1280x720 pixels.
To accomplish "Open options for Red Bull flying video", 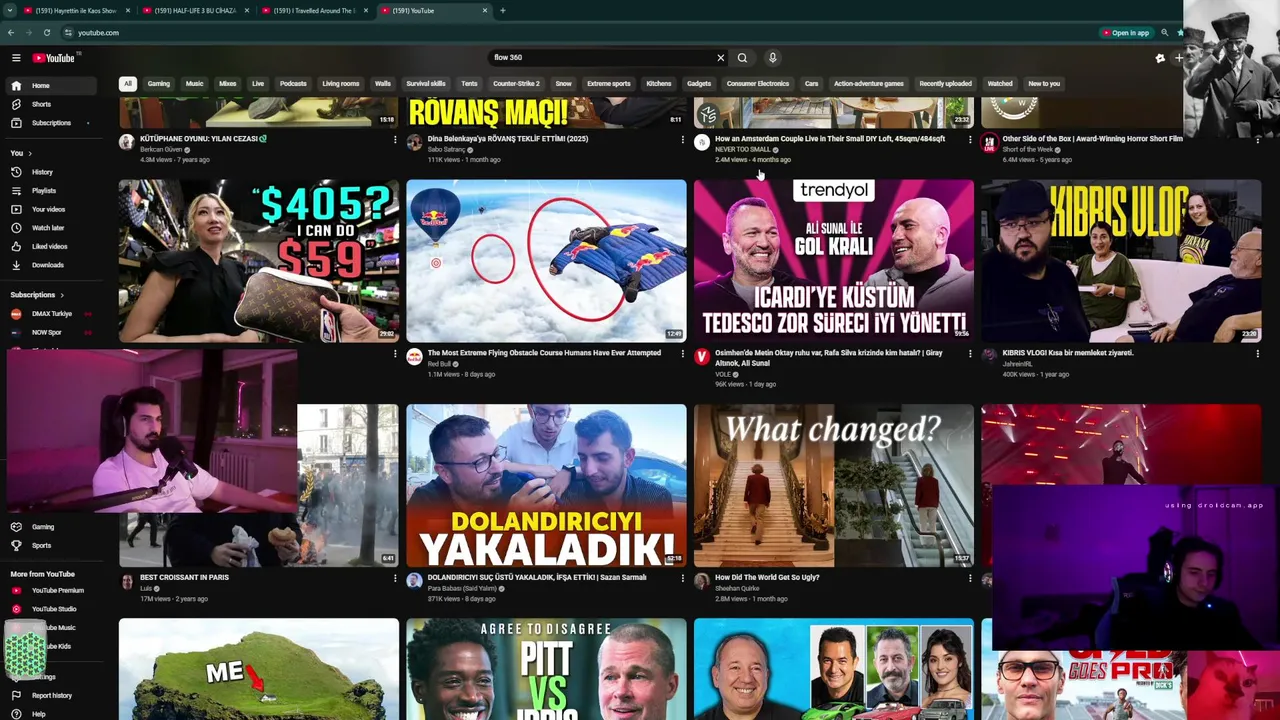I will [x=683, y=354].
